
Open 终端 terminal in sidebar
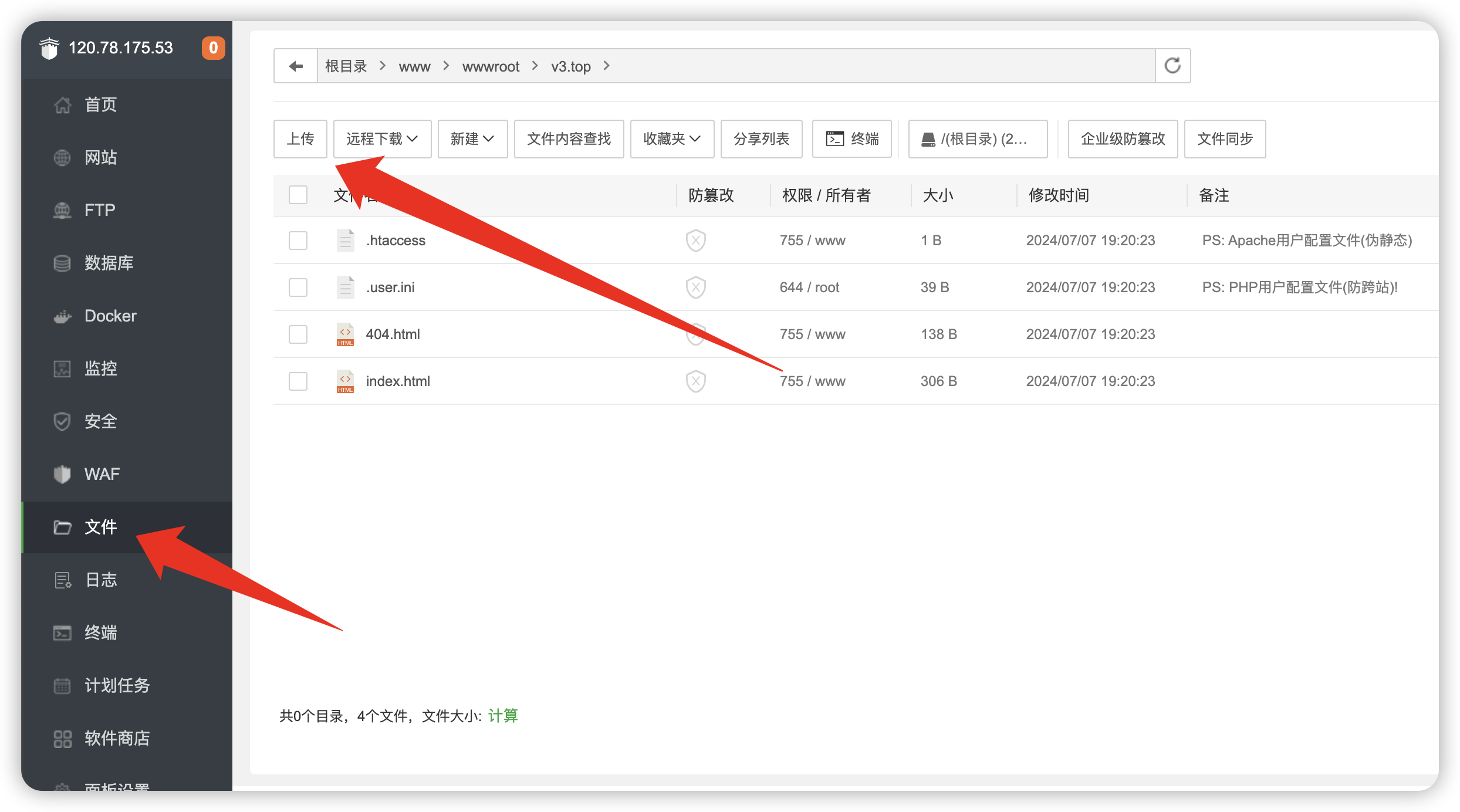tap(127, 633)
